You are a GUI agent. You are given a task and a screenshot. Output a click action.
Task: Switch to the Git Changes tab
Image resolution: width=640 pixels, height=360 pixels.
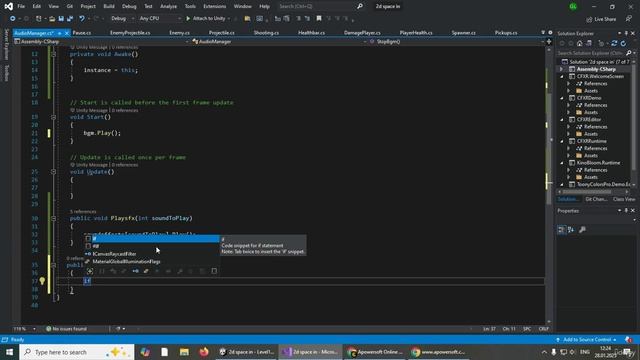tap(596, 199)
